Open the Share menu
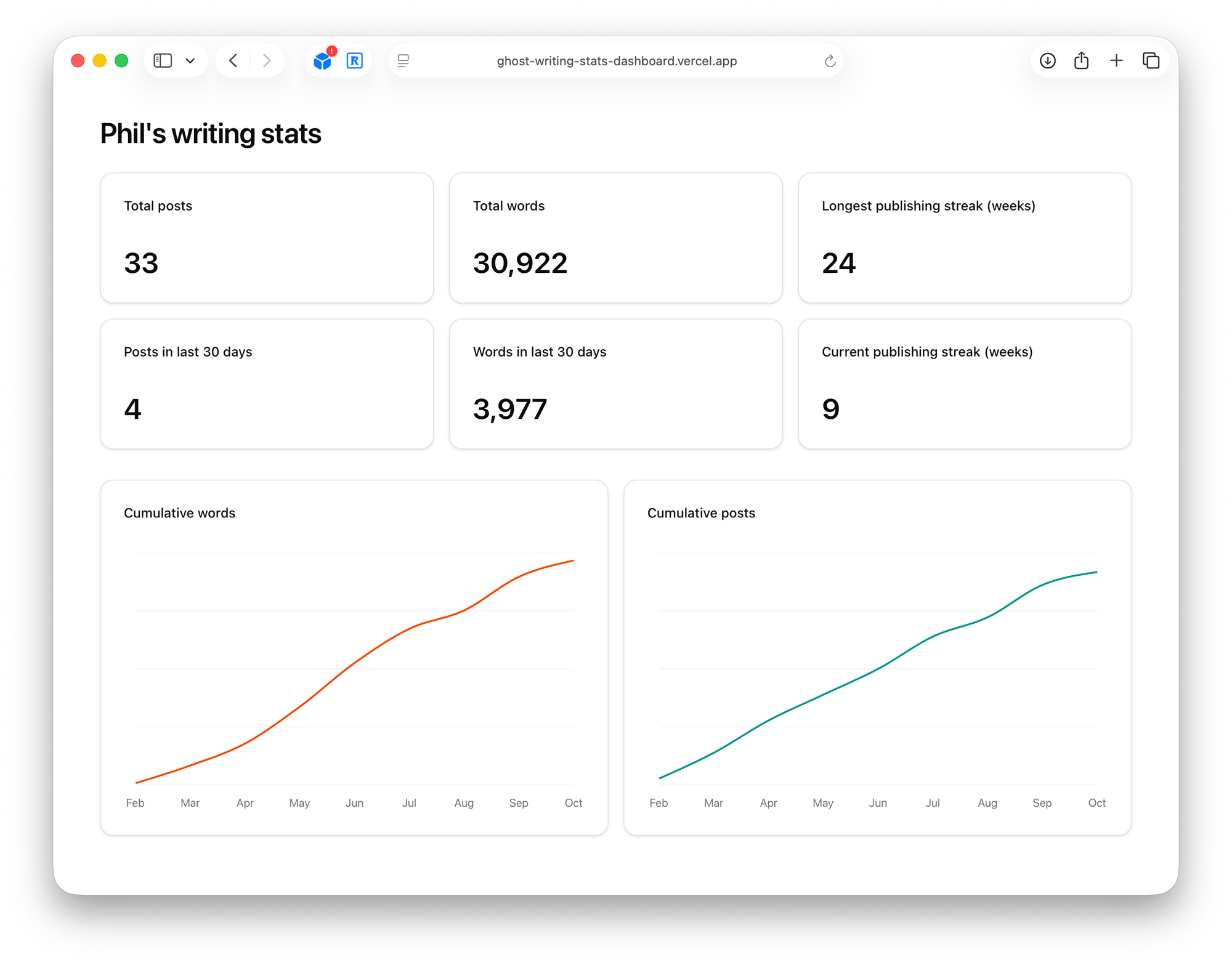 pos(1081,60)
